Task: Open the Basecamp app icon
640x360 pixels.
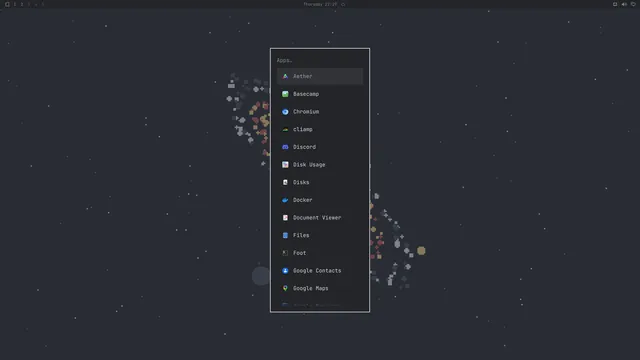Action: tap(285, 94)
